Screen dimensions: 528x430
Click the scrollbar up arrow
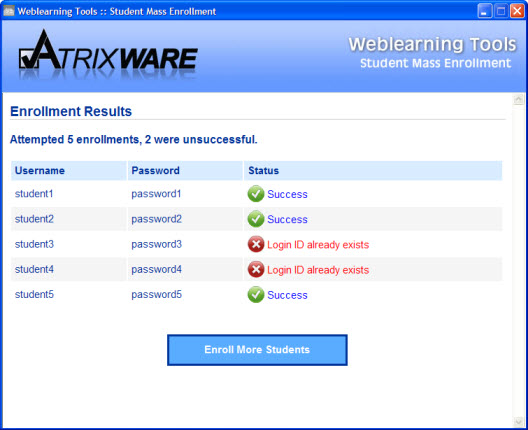[x=518, y=100]
